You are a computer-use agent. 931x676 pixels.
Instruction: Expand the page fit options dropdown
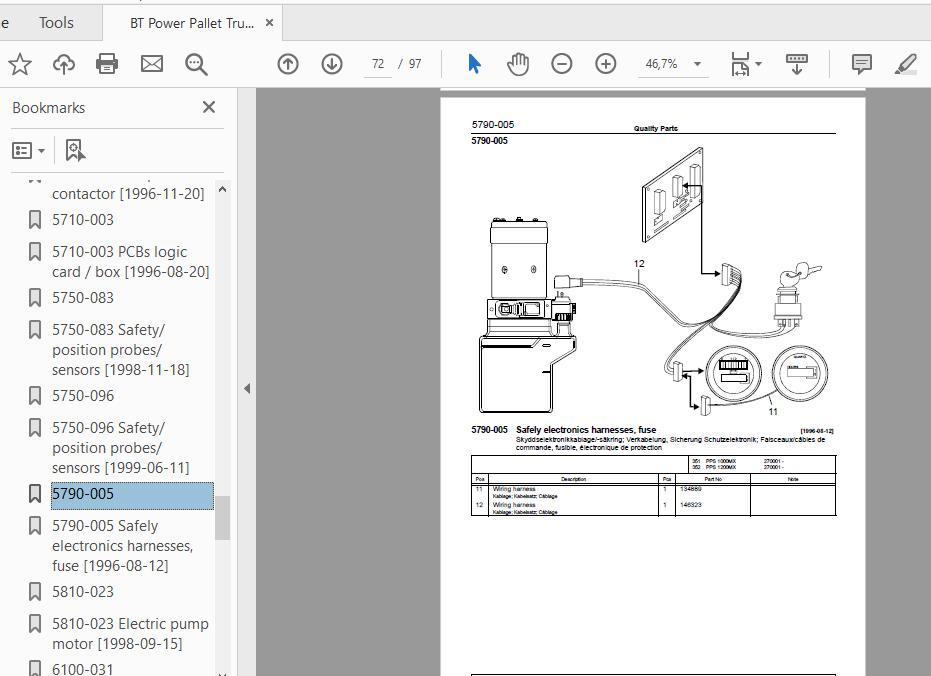746,64
